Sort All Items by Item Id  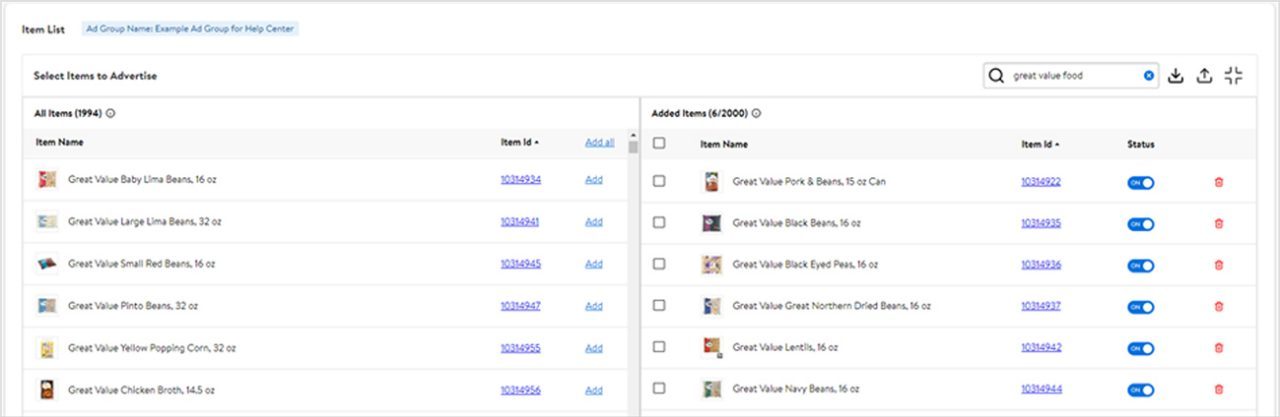(x=520, y=143)
